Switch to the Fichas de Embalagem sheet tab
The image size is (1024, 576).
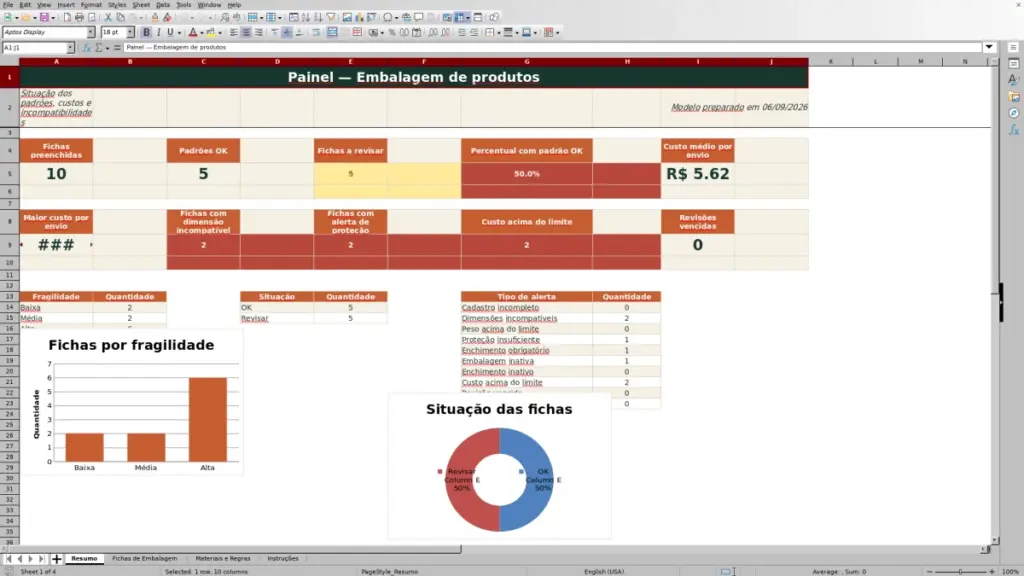point(144,559)
